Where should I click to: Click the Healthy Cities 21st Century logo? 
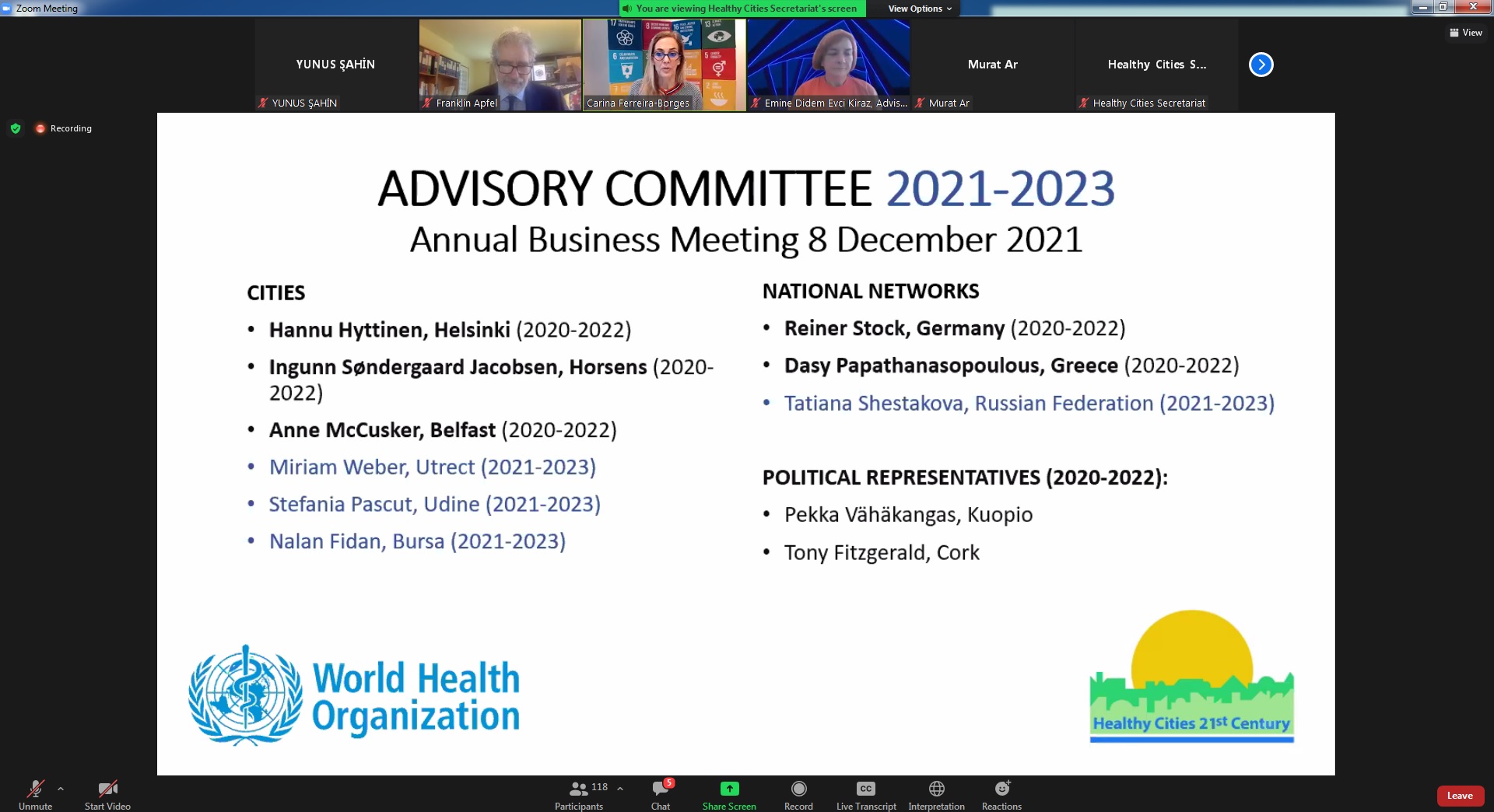tap(1191, 677)
